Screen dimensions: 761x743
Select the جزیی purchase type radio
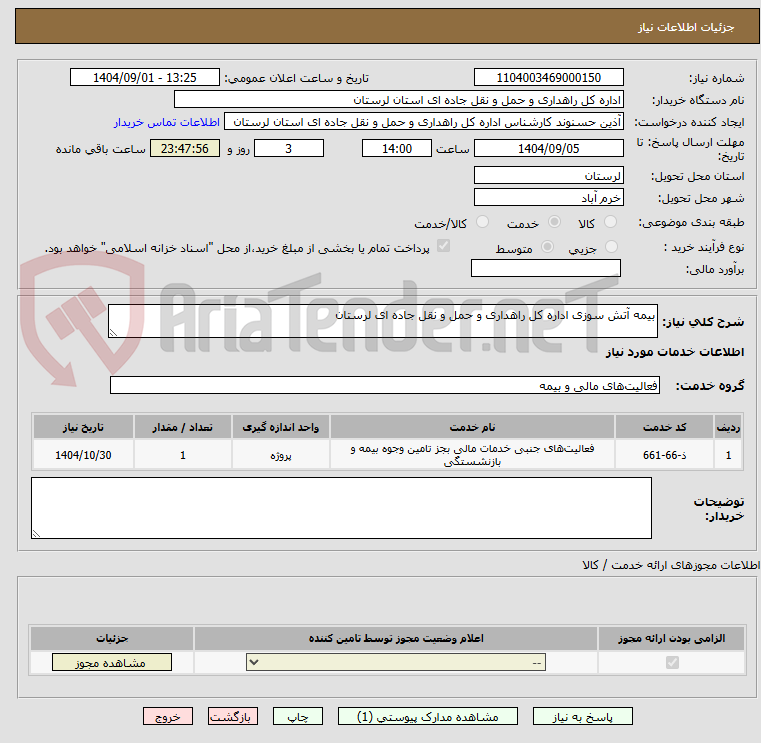pyautogui.click(x=612, y=247)
